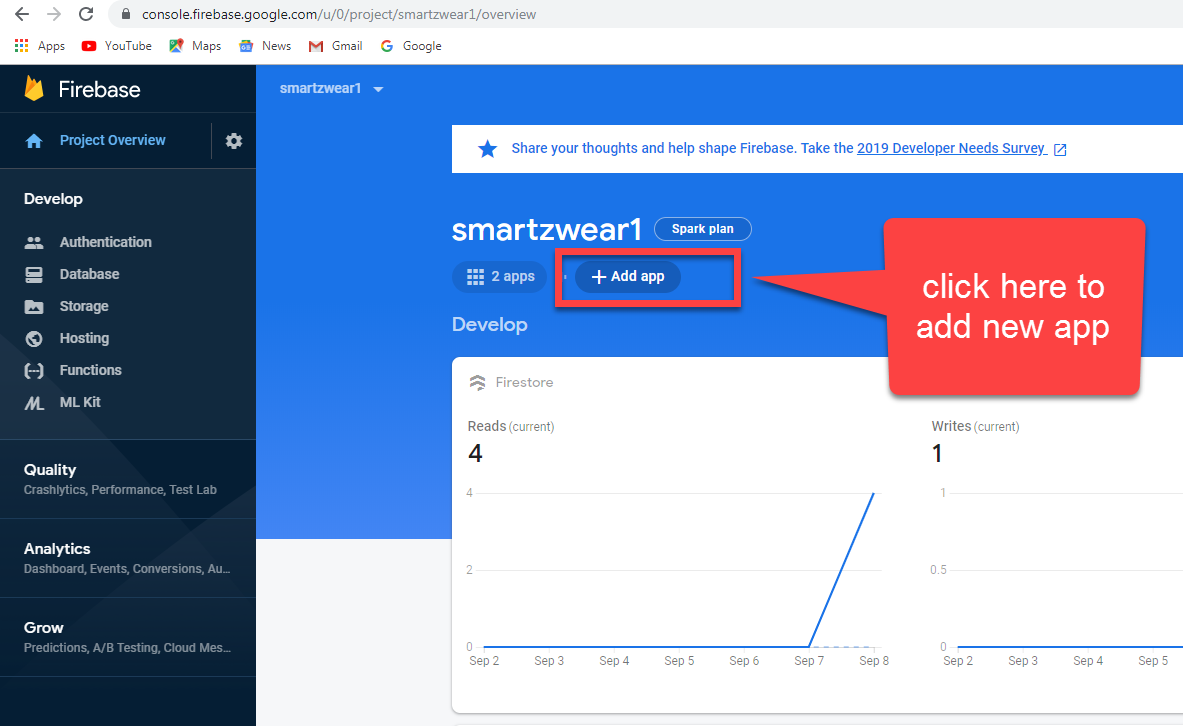Viewport: 1183px width, 726px height.
Task: Click the Database icon in sidebar
Action: coord(34,275)
